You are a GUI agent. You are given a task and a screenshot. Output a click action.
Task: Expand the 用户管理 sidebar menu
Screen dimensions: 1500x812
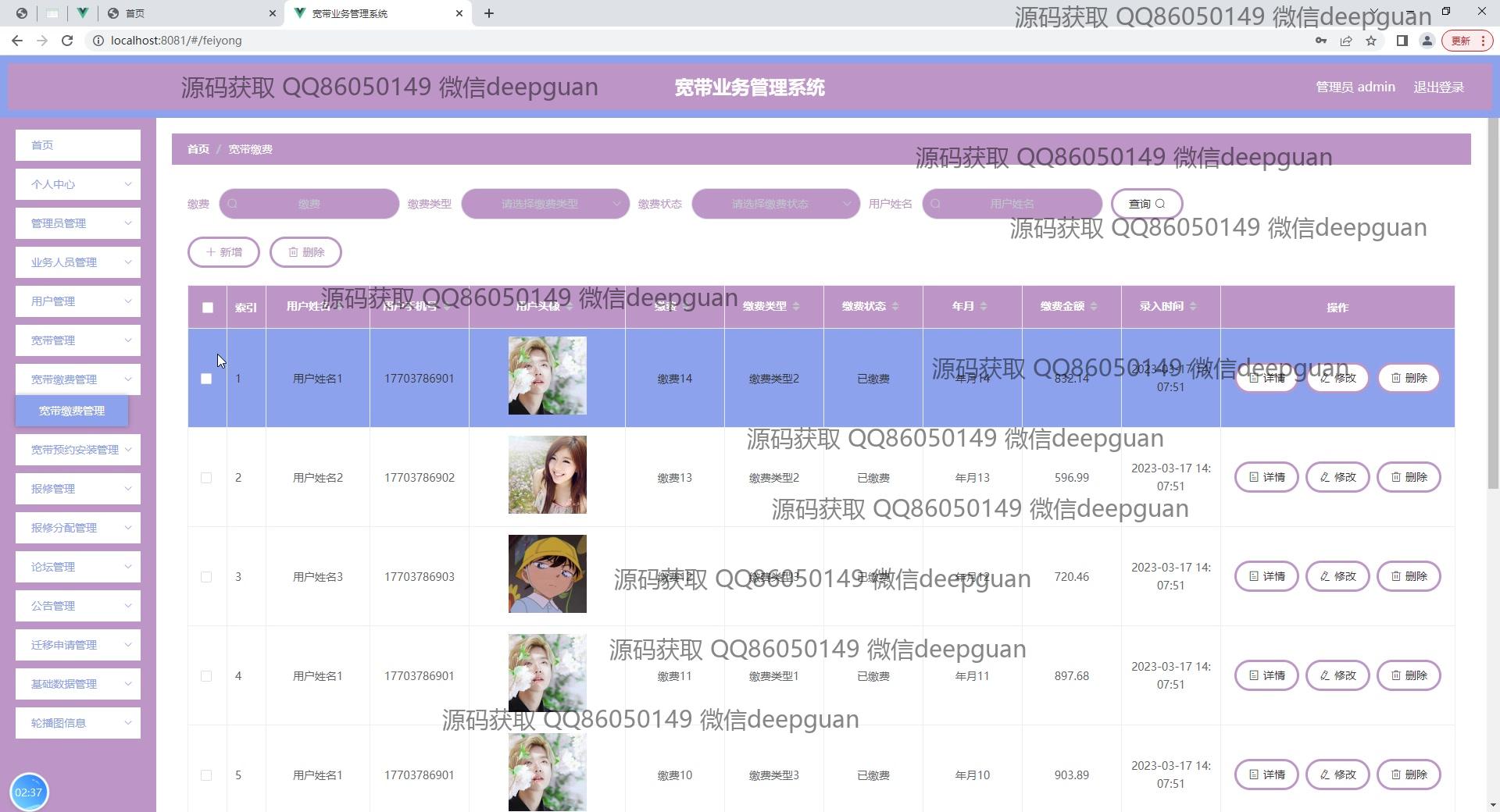(78, 301)
